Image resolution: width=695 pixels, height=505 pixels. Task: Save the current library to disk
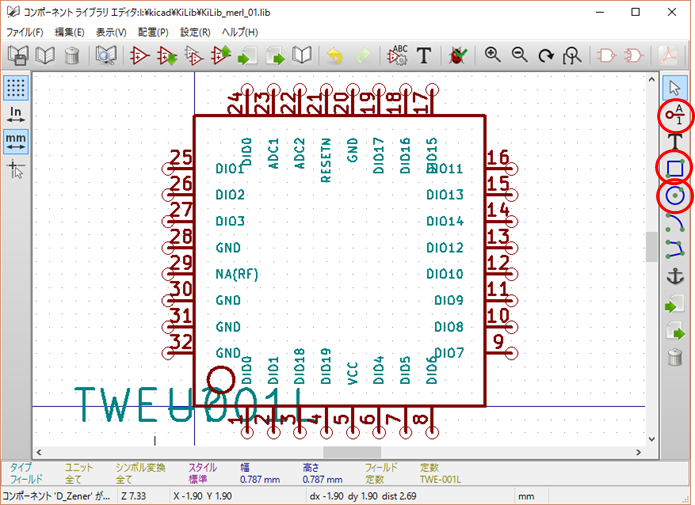tap(18, 56)
